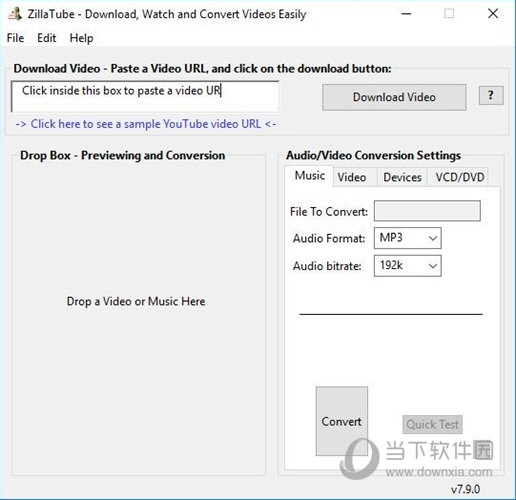This screenshot has width=516, height=500.
Task: Switch to the Video tab
Action: coord(352,177)
